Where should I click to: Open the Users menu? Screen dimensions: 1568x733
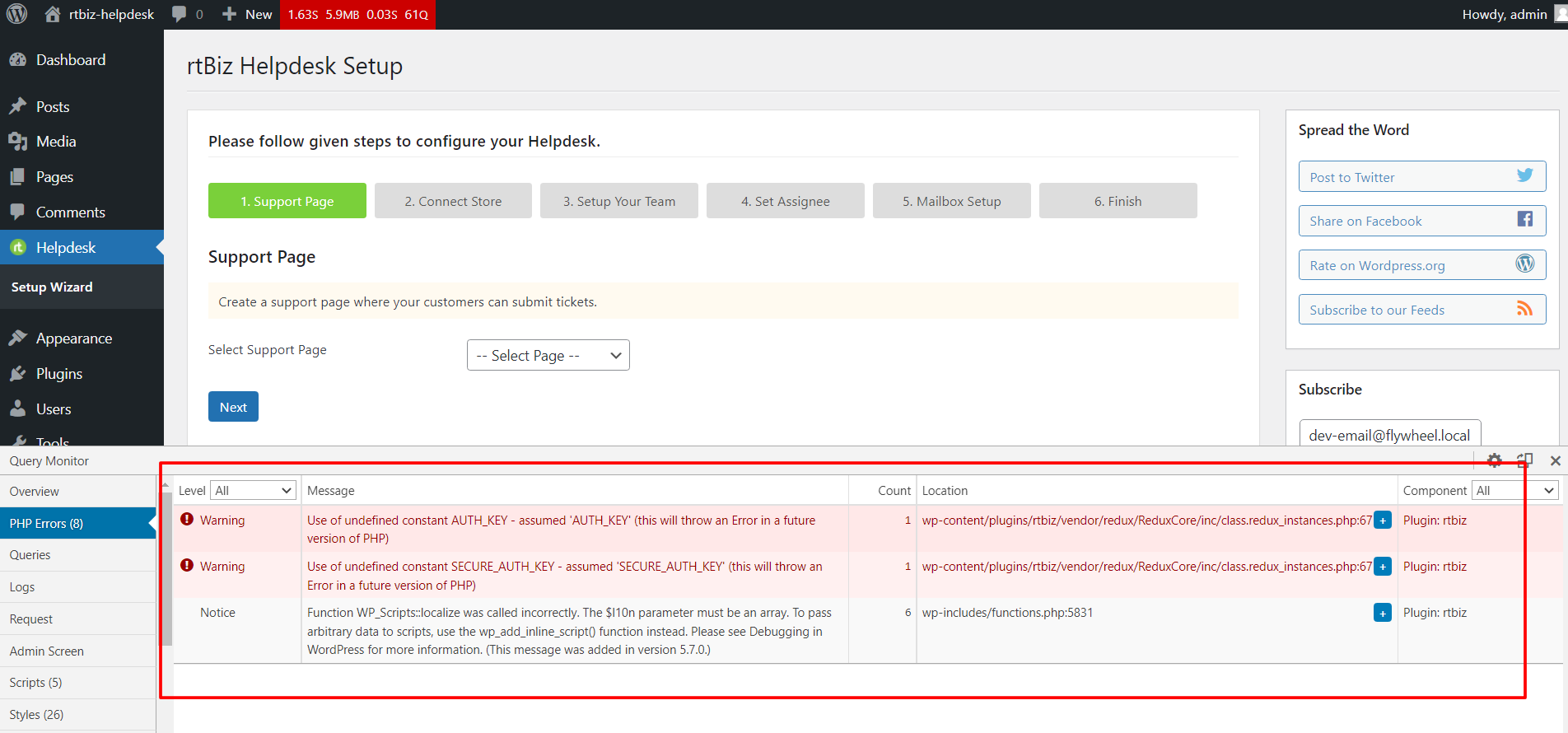pyautogui.click(x=82, y=409)
